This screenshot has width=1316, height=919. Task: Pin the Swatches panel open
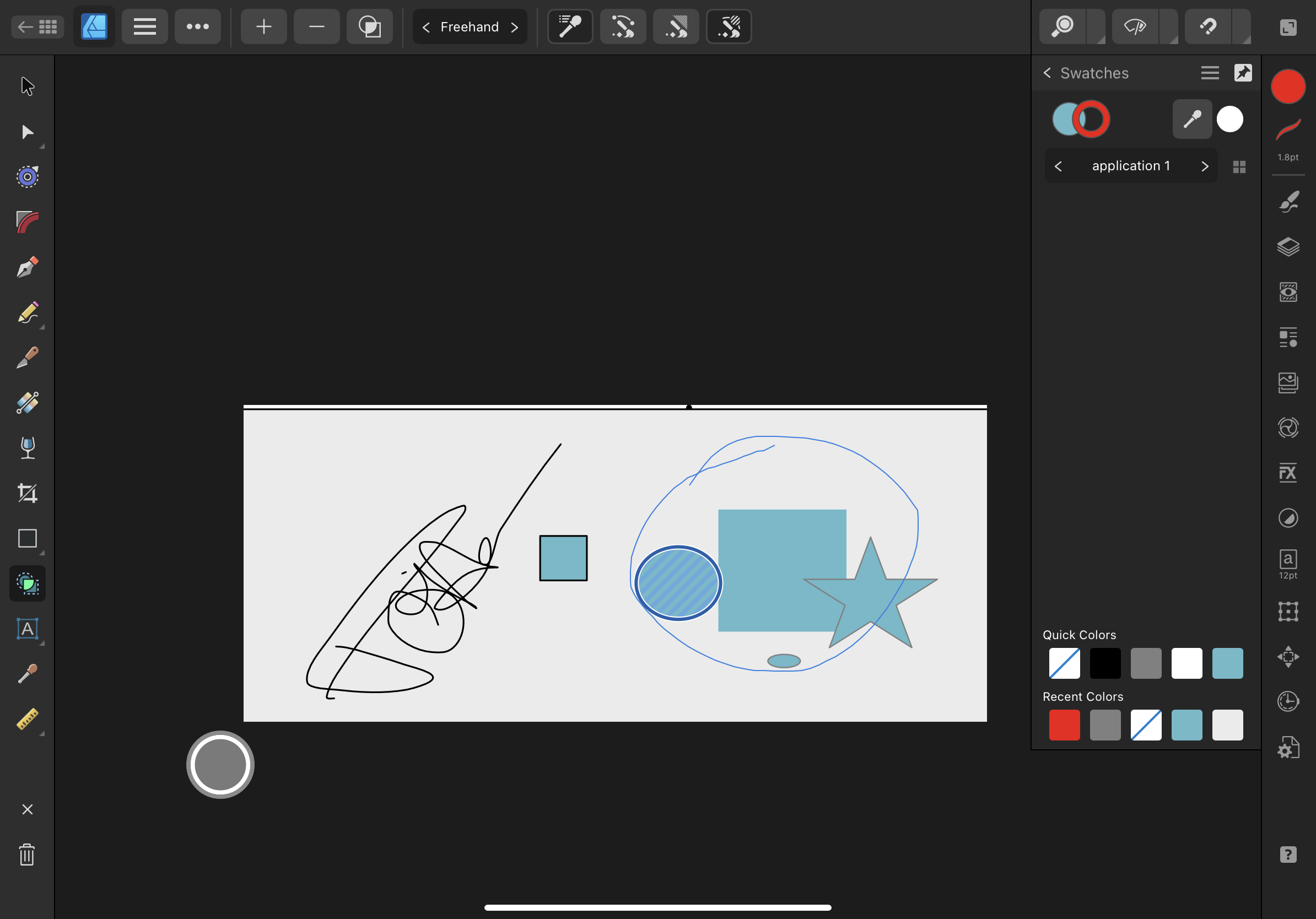point(1243,73)
